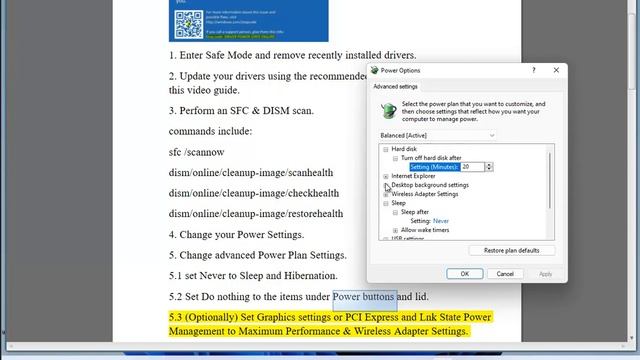Viewport: 640px width, 360px height.
Task: Expand the Wireless Adapter Settings node
Action: [386, 194]
